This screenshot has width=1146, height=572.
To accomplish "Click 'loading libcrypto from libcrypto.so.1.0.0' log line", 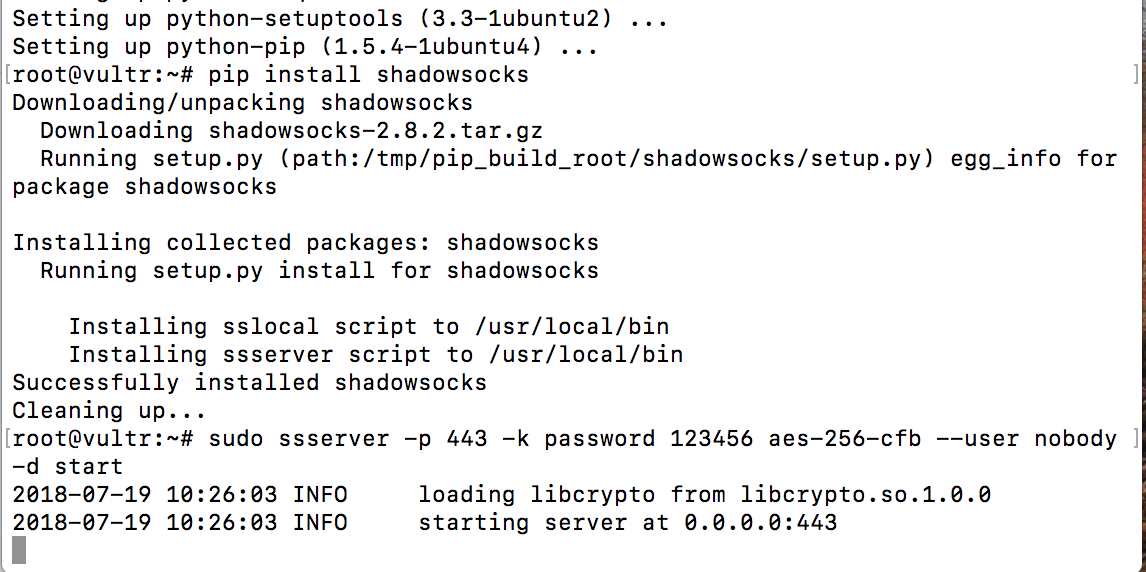I will click(x=704, y=495).
